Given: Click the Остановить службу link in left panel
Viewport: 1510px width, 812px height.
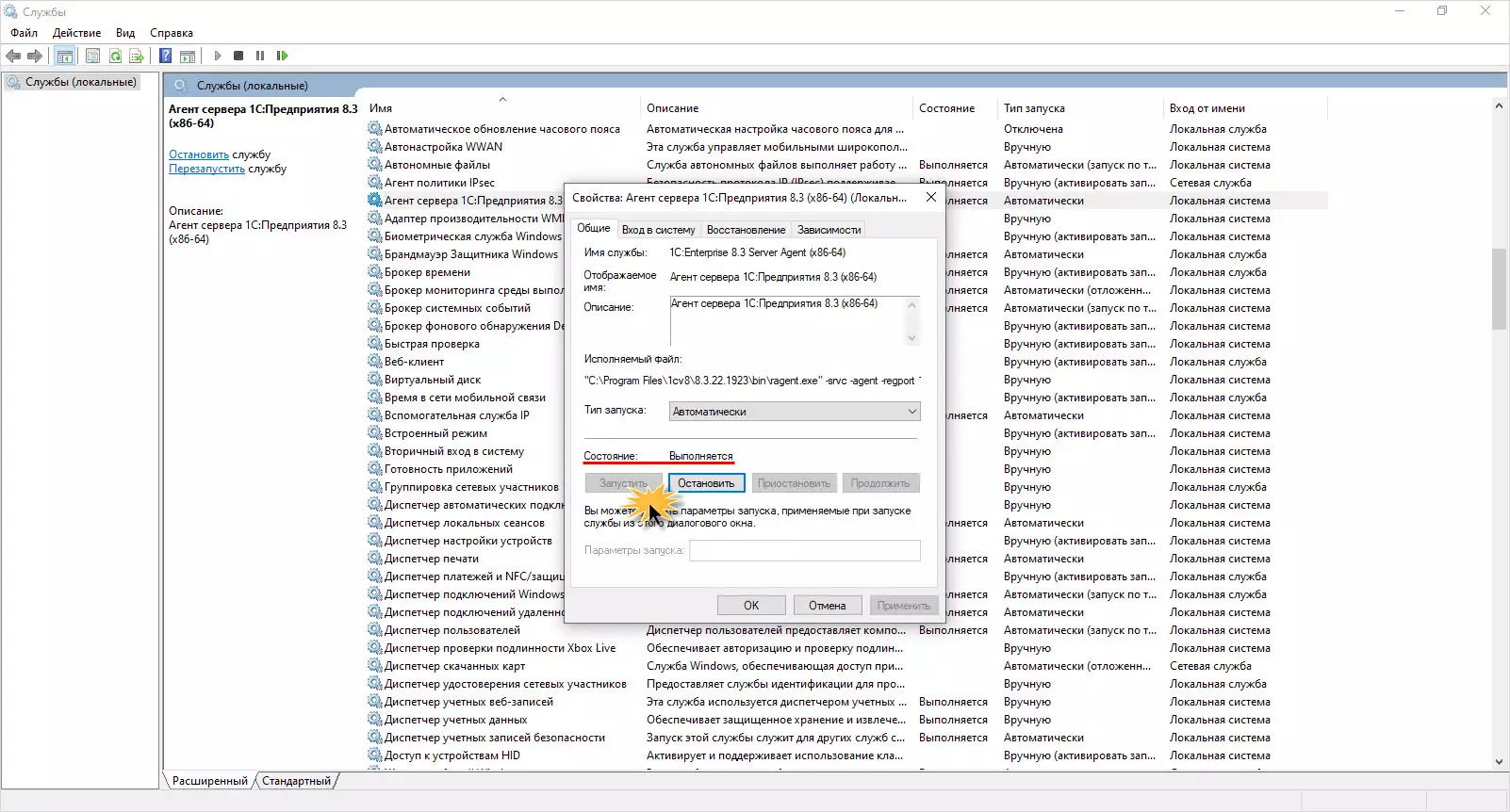Looking at the screenshot, I should pyautogui.click(x=199, y=154).
